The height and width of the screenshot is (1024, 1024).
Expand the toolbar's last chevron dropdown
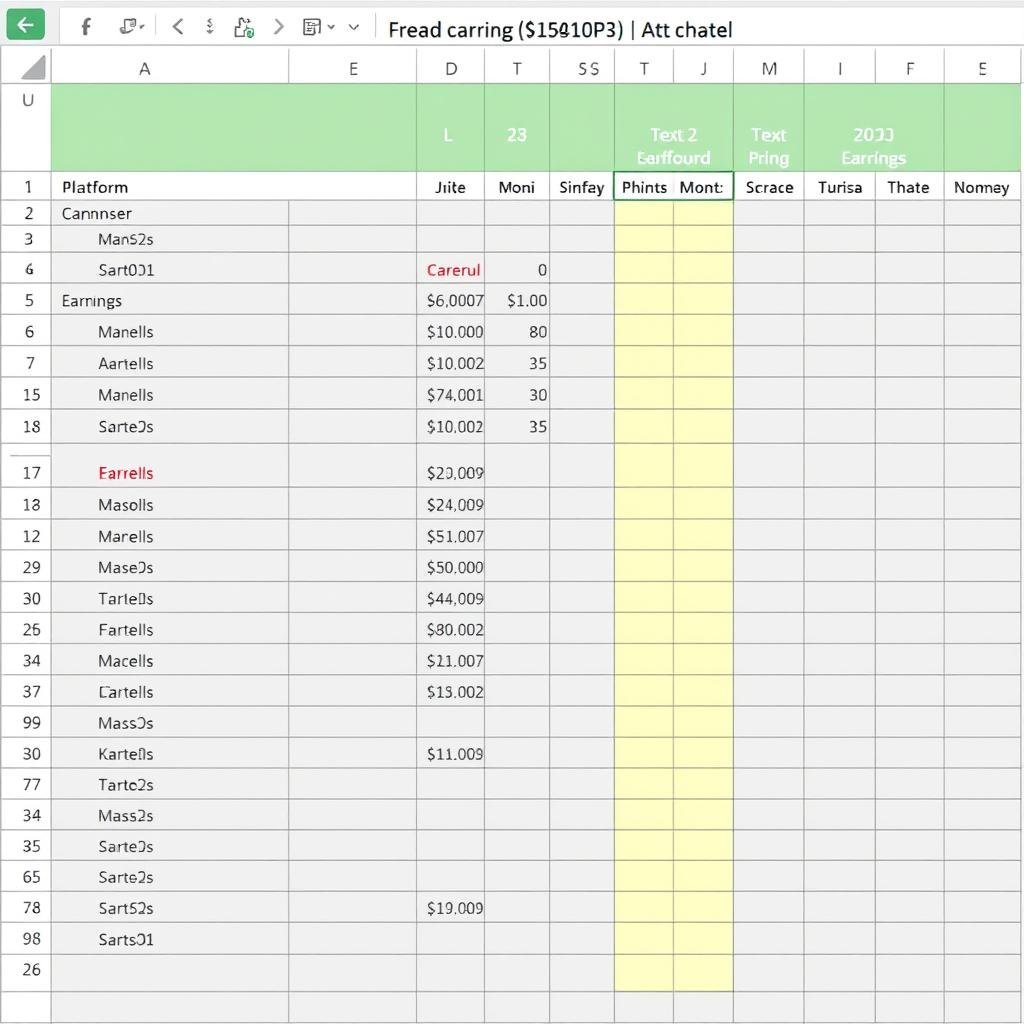[353, 27]
